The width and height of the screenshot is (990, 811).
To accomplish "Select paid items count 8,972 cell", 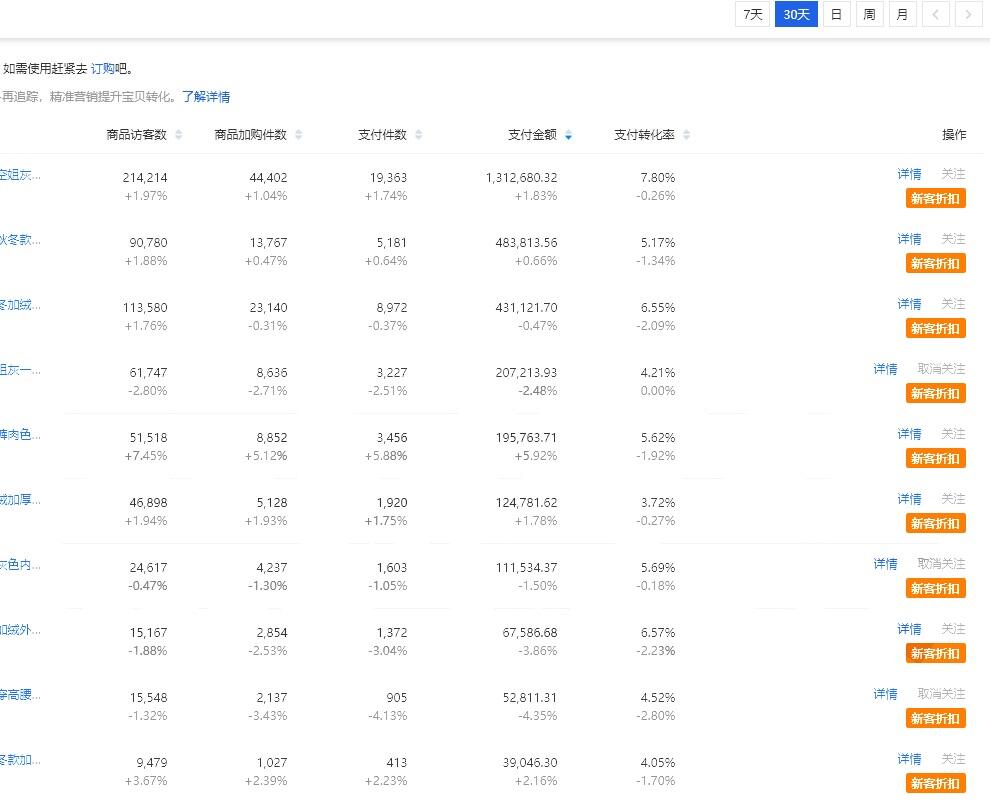I will pyautogui.click(x=392, y=308).
